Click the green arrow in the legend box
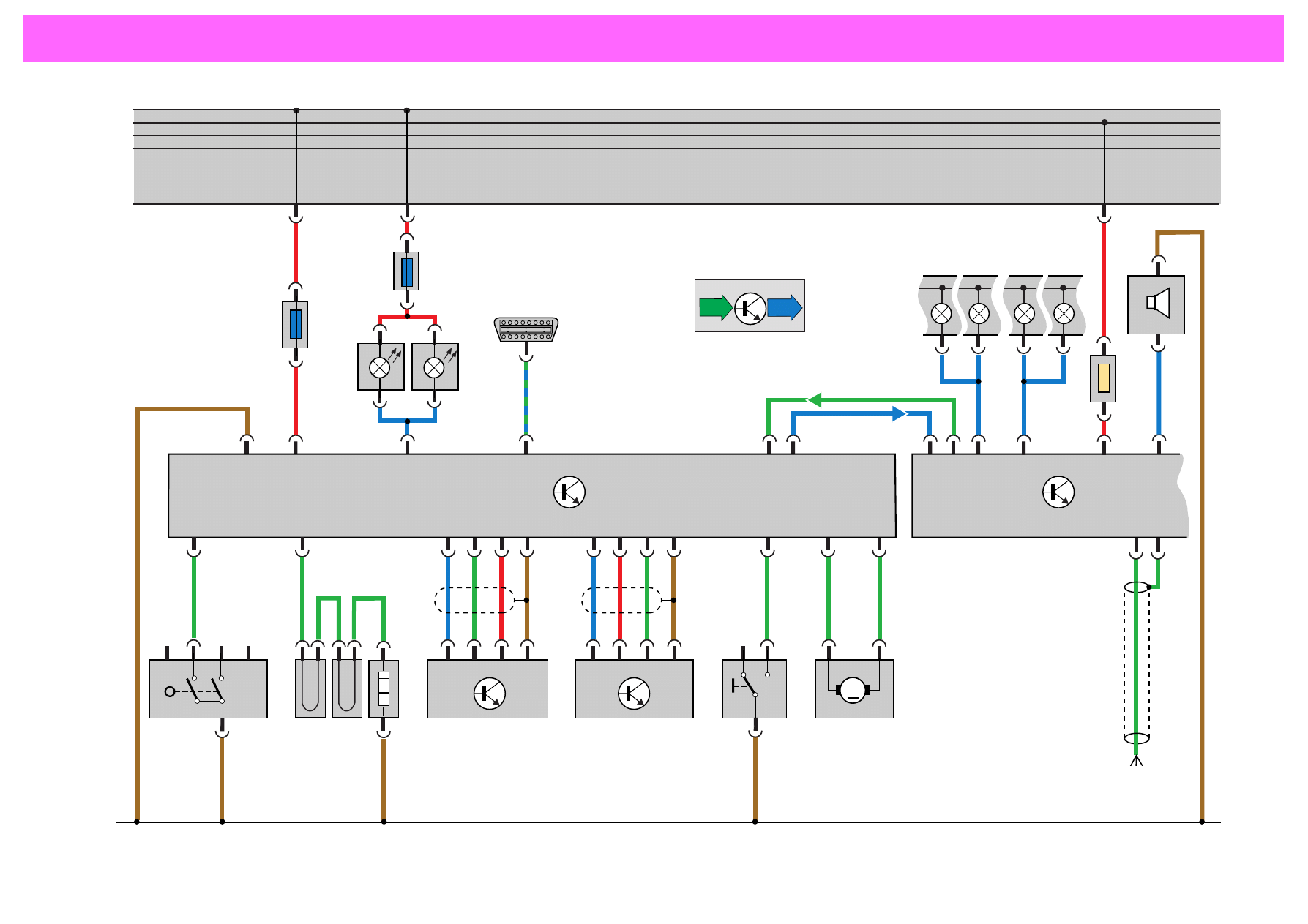This screenshot has width=1308, height=924. (715, 307)
